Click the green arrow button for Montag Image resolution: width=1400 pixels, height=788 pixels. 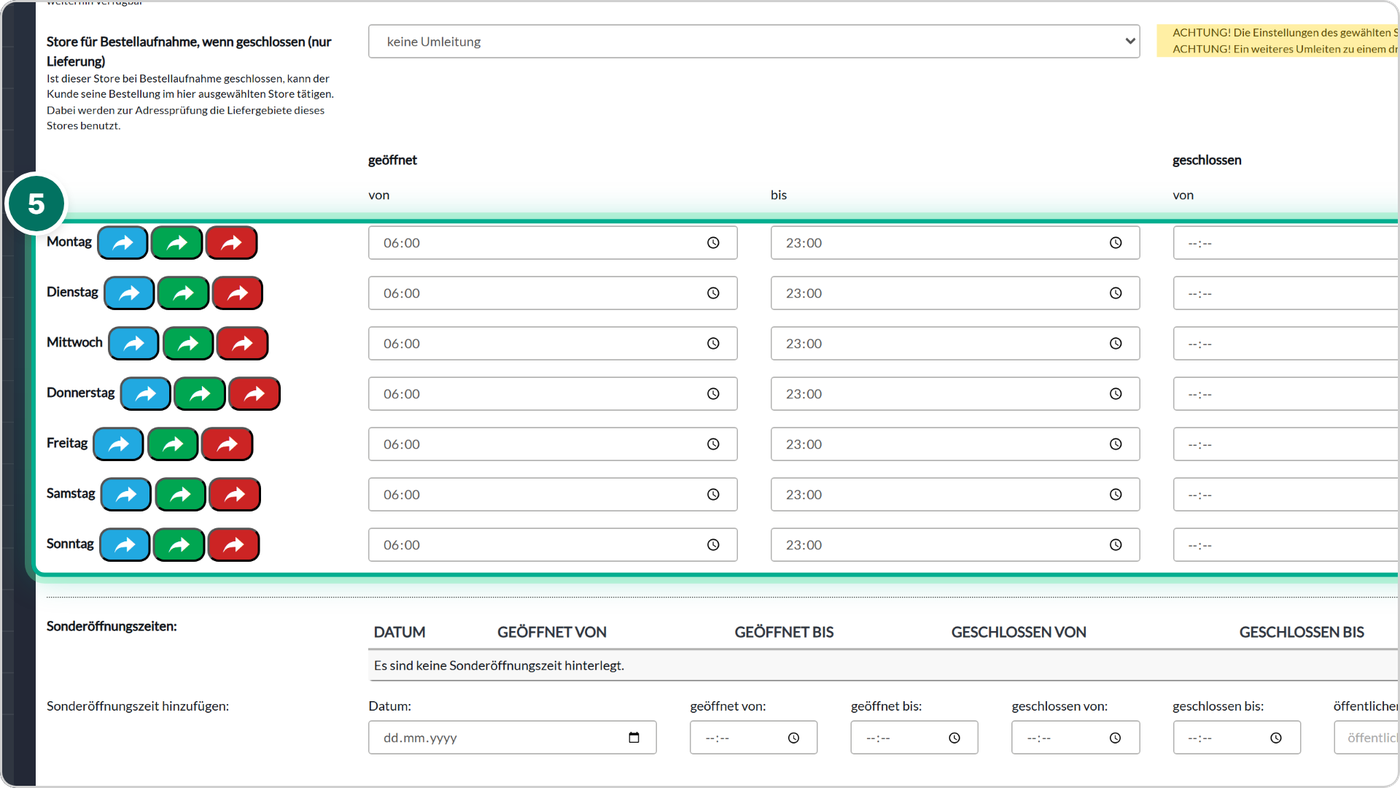click(176, 243)
